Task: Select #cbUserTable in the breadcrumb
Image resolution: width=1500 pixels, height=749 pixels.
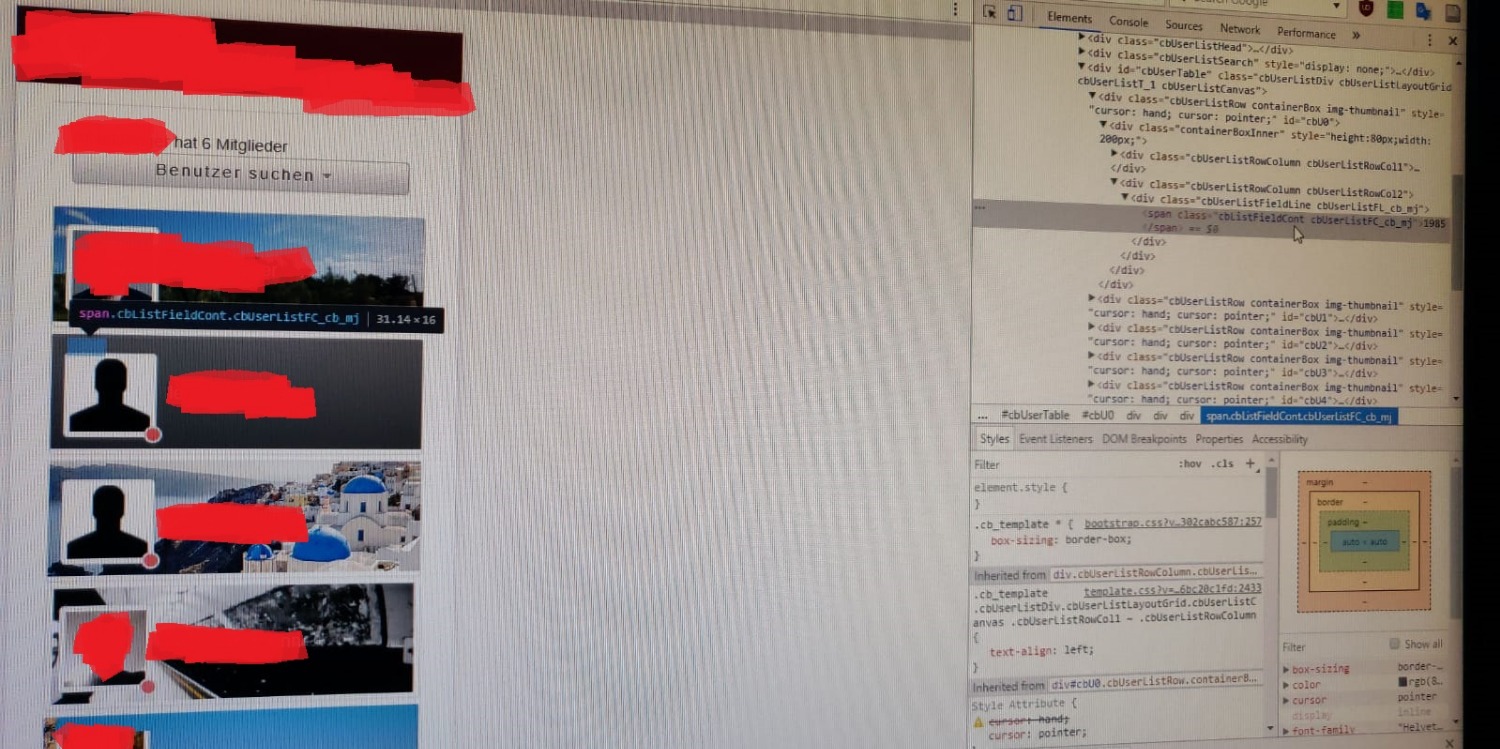Action: point(1035,415)
